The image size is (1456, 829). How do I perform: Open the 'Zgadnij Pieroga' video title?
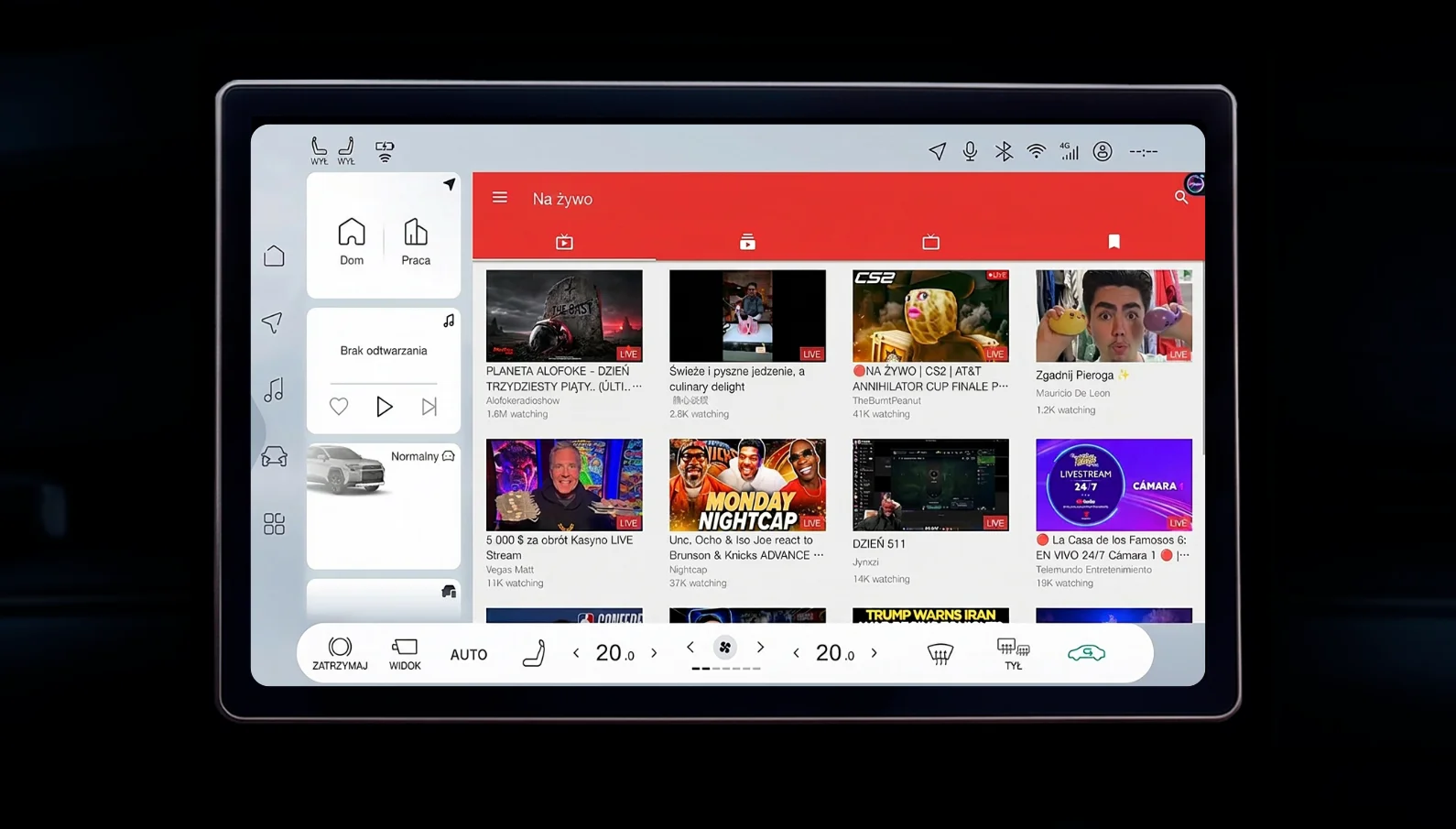[1082, 376]
